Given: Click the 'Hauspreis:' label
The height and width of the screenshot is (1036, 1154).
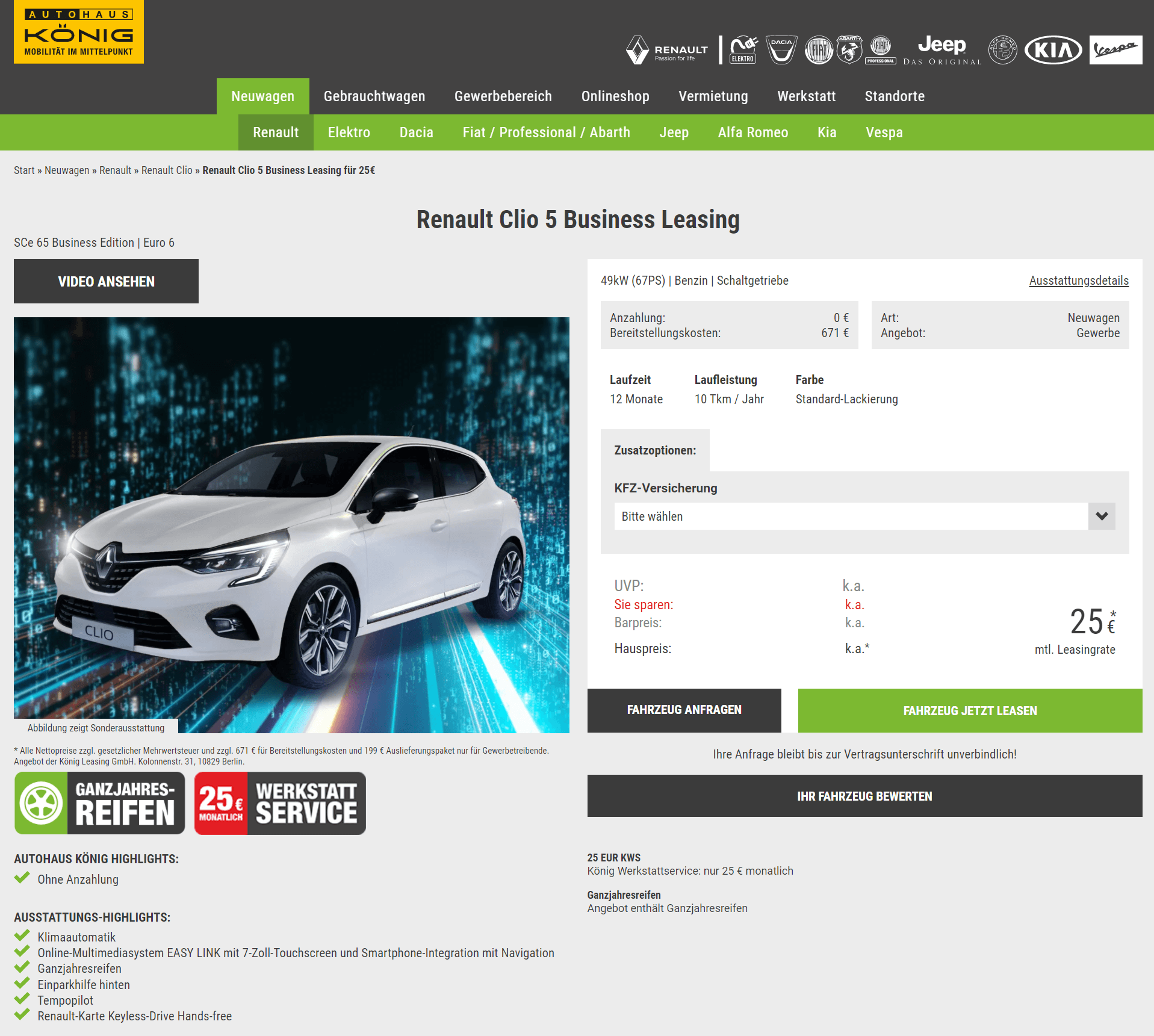Looking at the screenshot, I should tap(643, 649).
